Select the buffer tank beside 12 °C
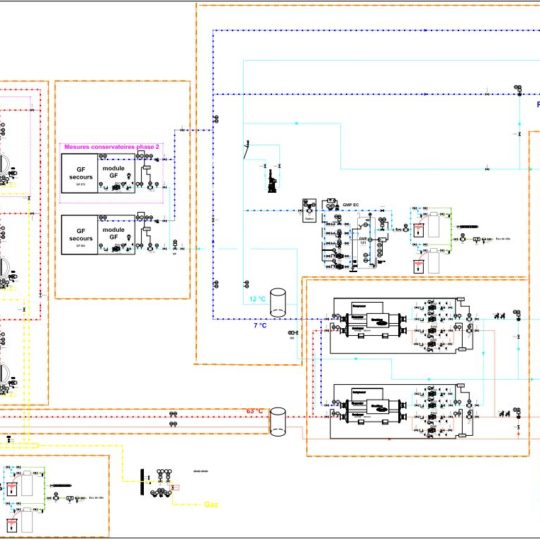This screenshot has width=540, height=540. [x=278, y=302]
